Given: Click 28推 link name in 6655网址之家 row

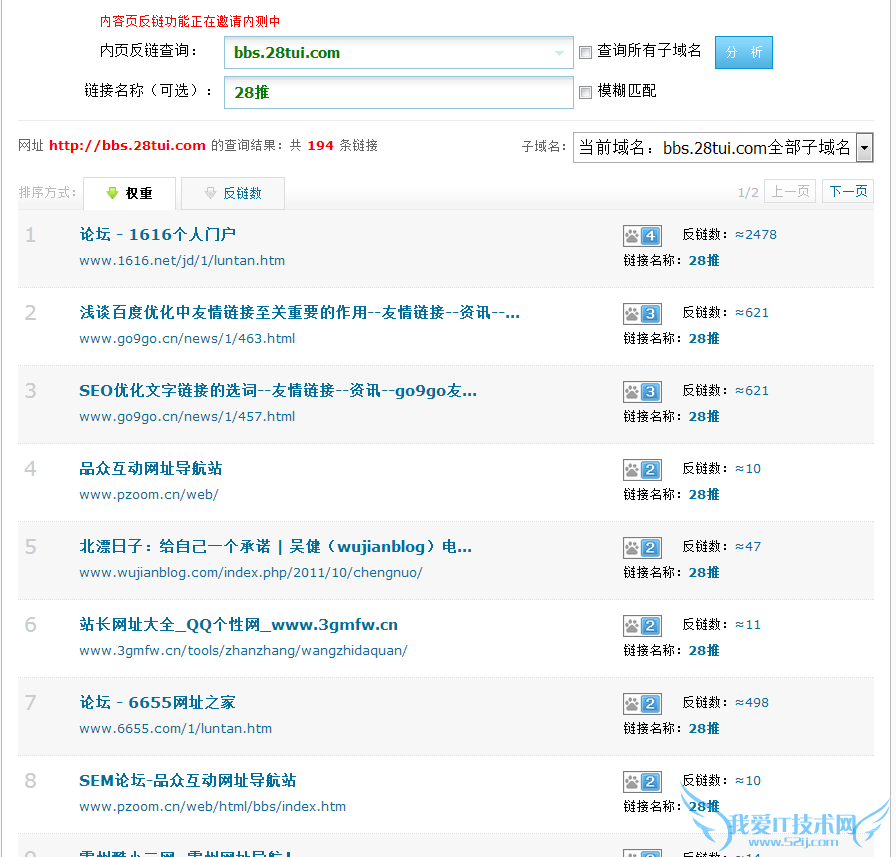Looking at the screenshot, I should coord(703,728).
